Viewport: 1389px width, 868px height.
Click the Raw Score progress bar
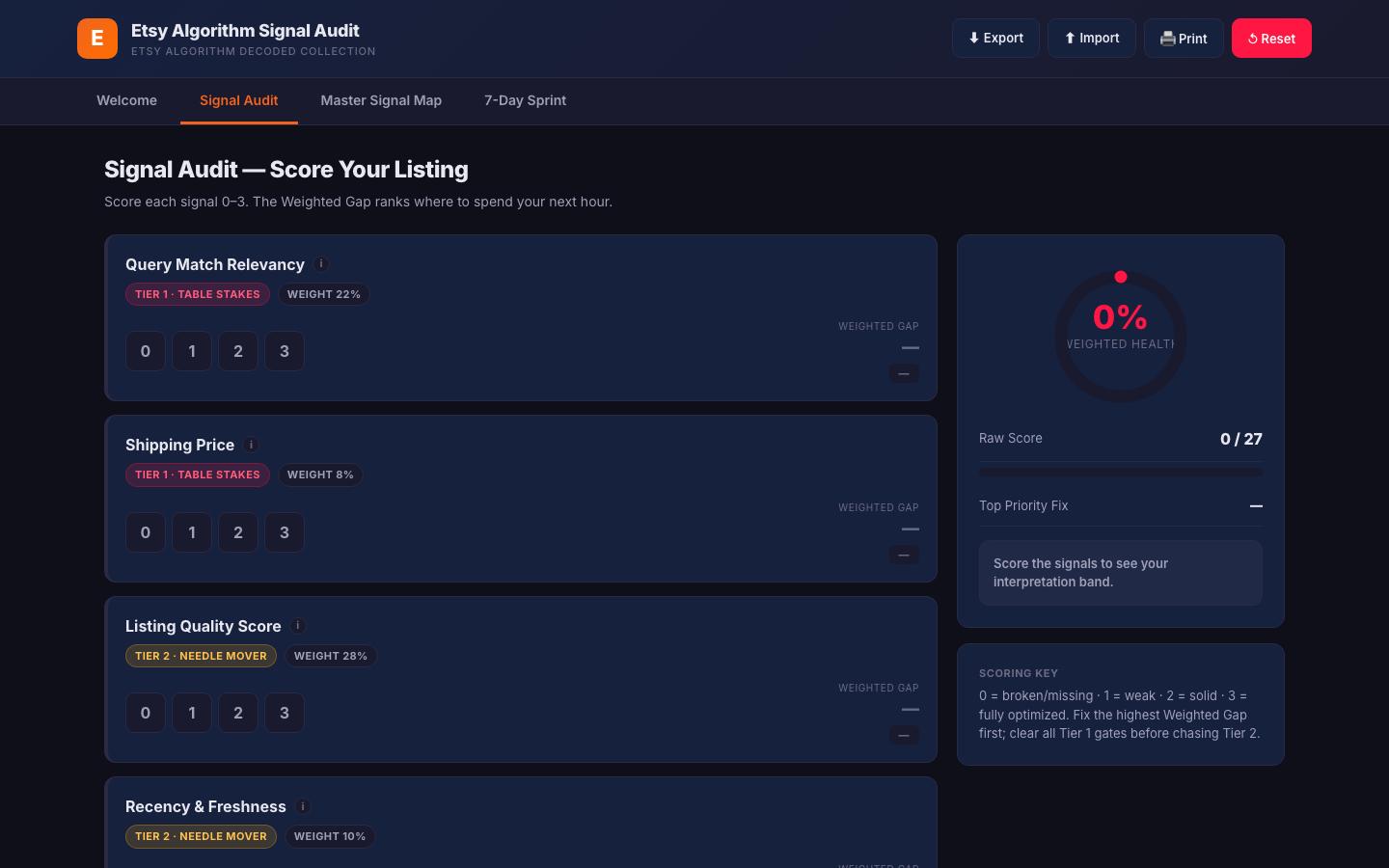(x=1121, y=473)
